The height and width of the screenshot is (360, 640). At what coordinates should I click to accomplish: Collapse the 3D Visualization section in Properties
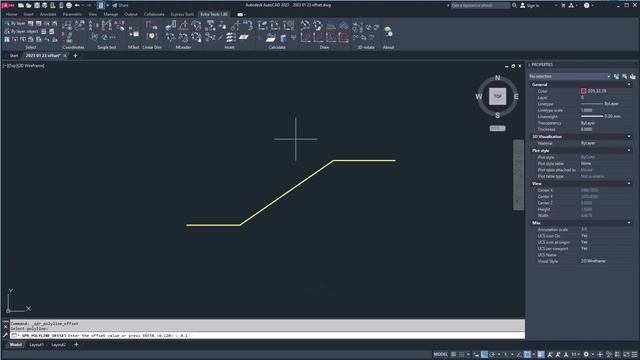pos(629,136)
